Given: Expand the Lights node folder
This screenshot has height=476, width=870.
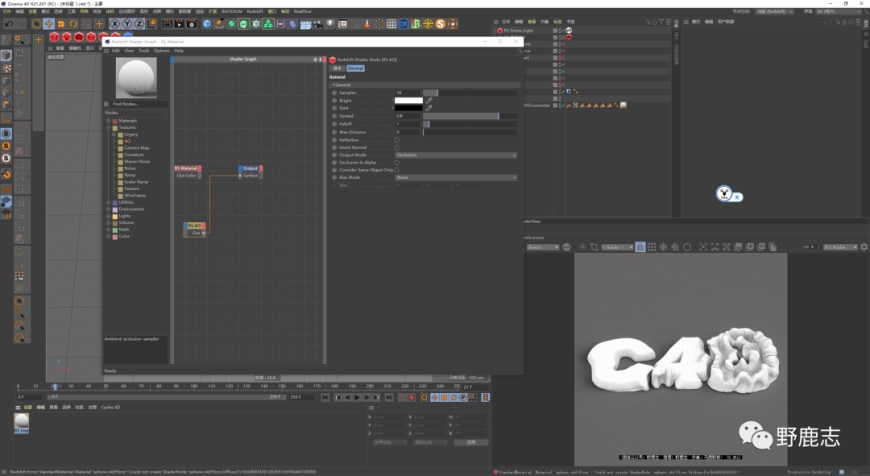Looking at the screenshot, I should (108, 216).
